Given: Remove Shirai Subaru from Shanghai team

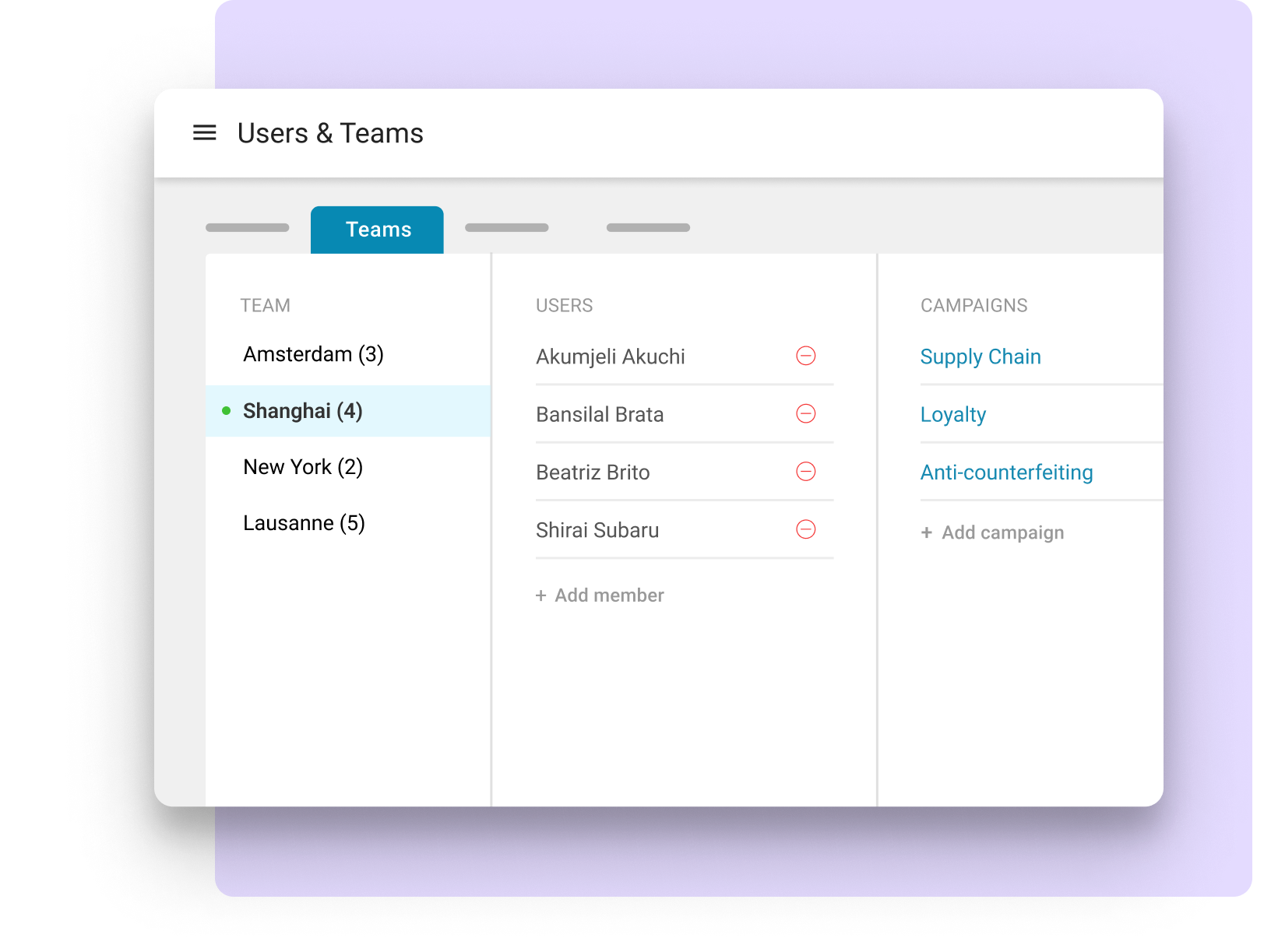Looking at the screenshot, I should pos(805,529).
